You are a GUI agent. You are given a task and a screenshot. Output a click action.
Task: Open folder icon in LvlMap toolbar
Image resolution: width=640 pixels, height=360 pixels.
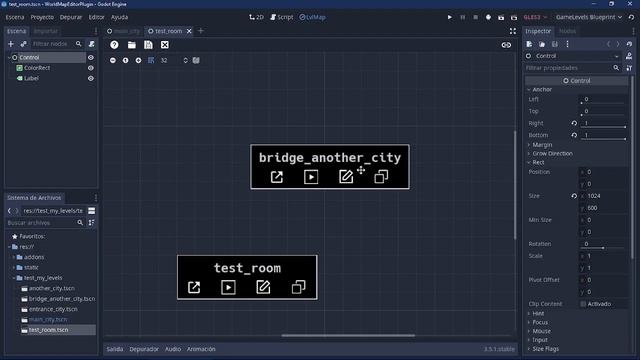pos(131,45)
